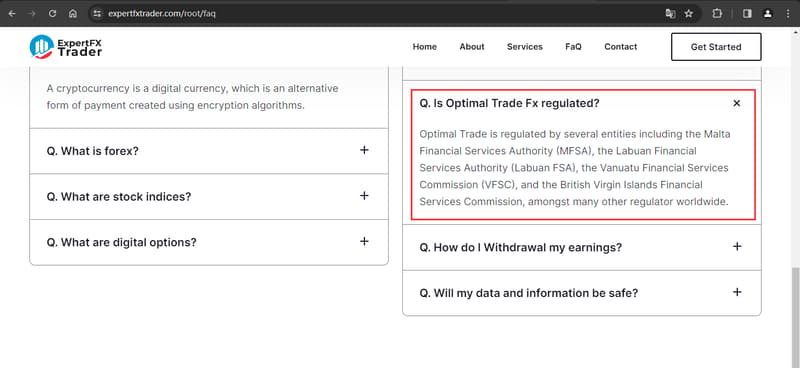Open the browser extensions puzzle icon
800x368 pixels.
point(717,14)
